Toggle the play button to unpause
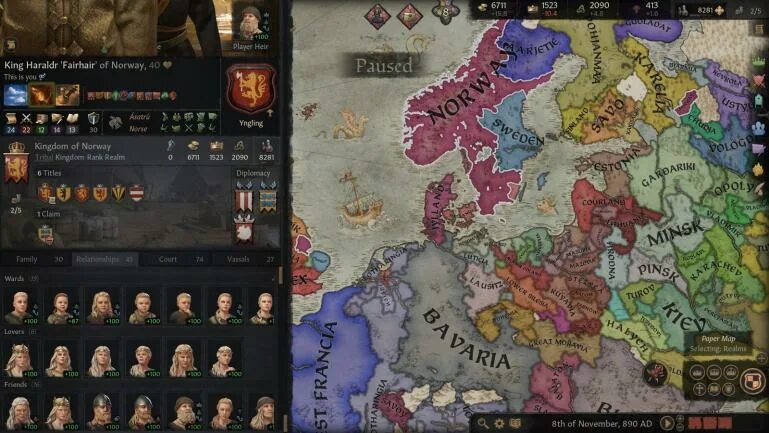Image resolution: width=769 pixels, height=433 pixels. (x=666, y=423)
